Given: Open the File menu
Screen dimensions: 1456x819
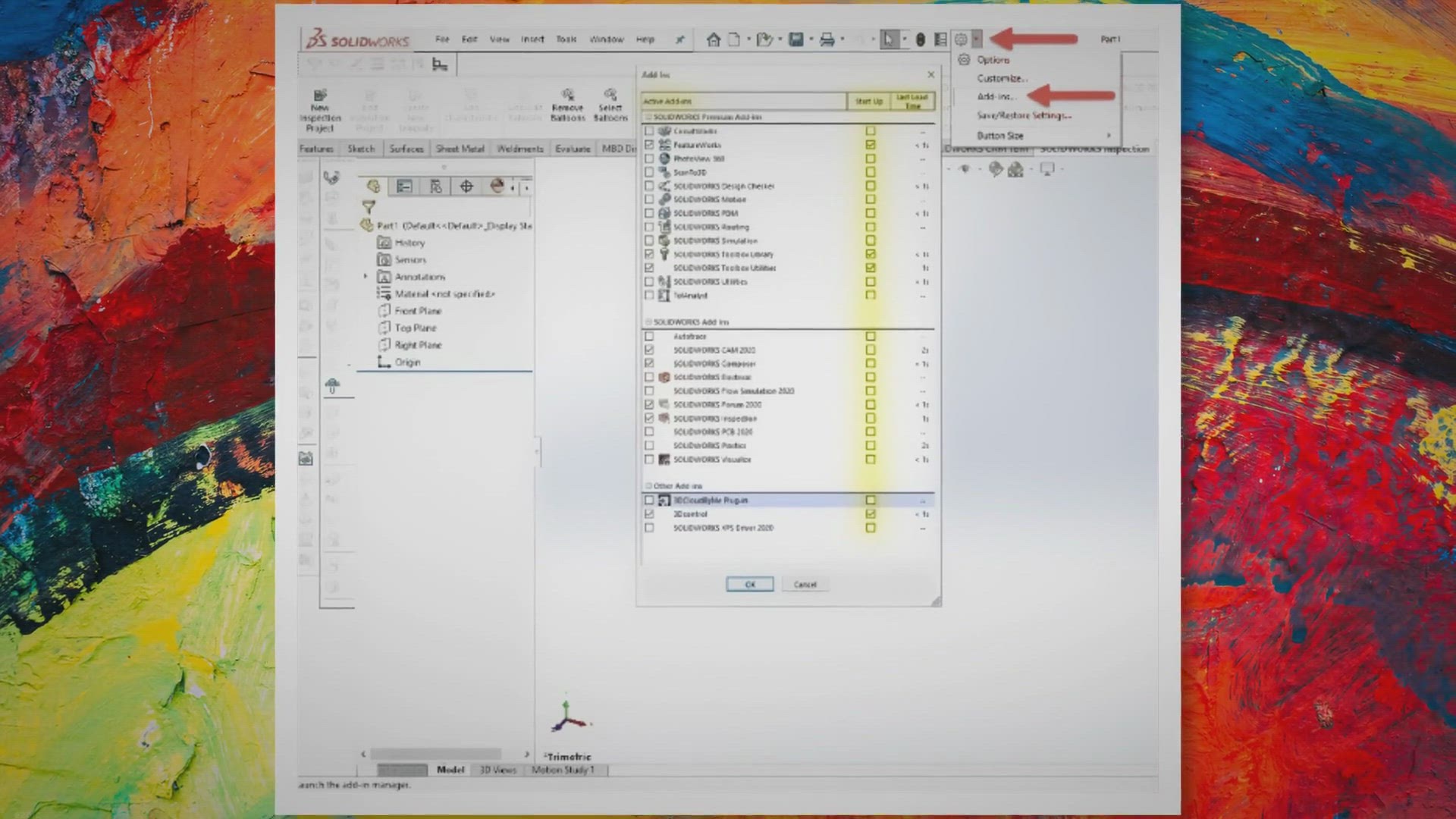Looking at the screenshot, I should click(x=442, y=39).
